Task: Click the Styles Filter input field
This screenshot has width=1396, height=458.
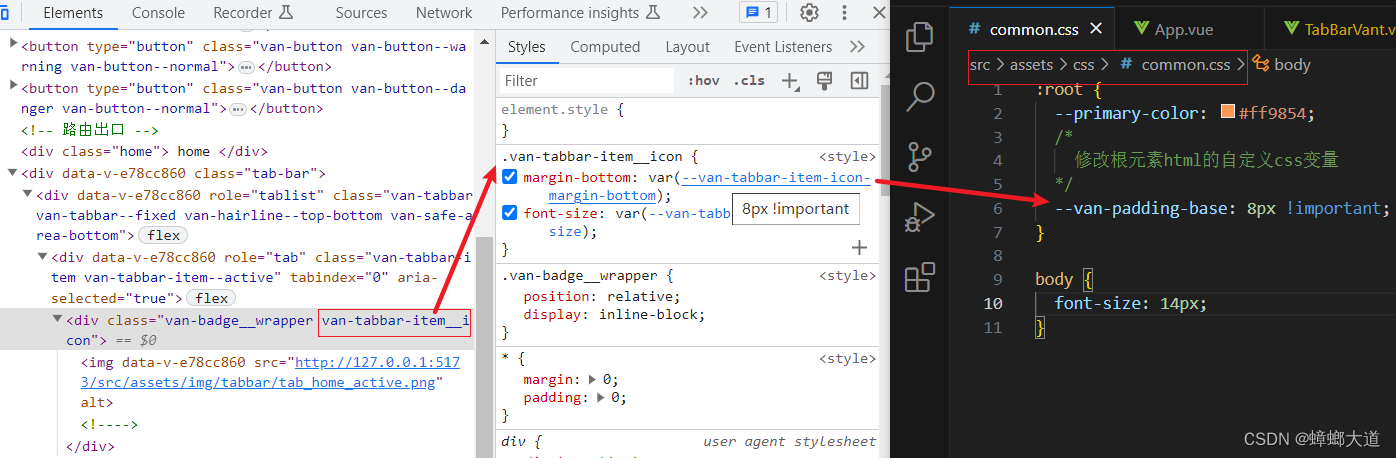Action: [587, 81]
